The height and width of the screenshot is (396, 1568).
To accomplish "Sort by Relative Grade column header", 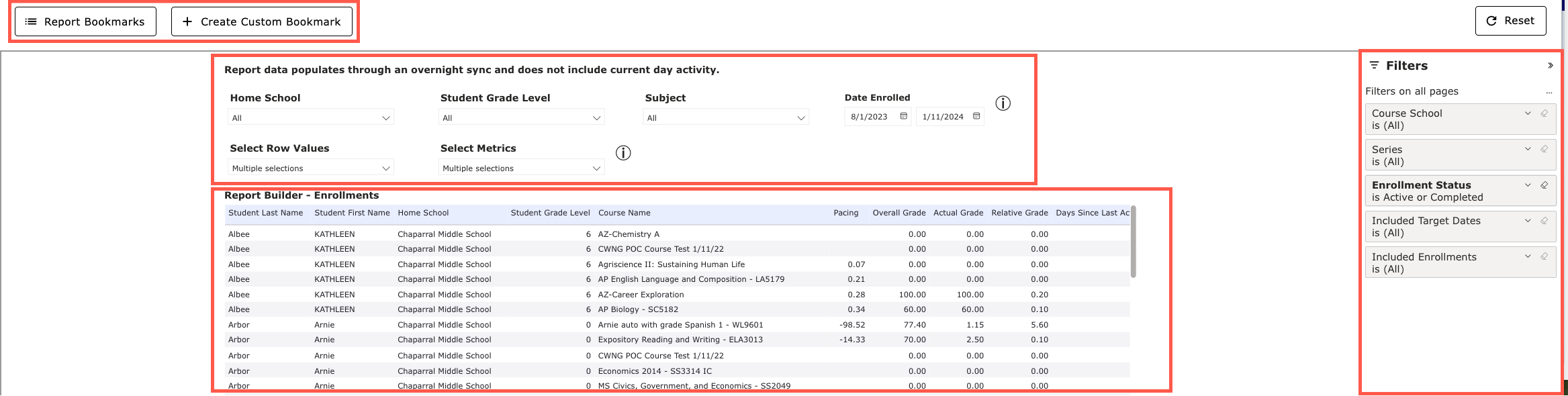I will (x=1019, y=213).
